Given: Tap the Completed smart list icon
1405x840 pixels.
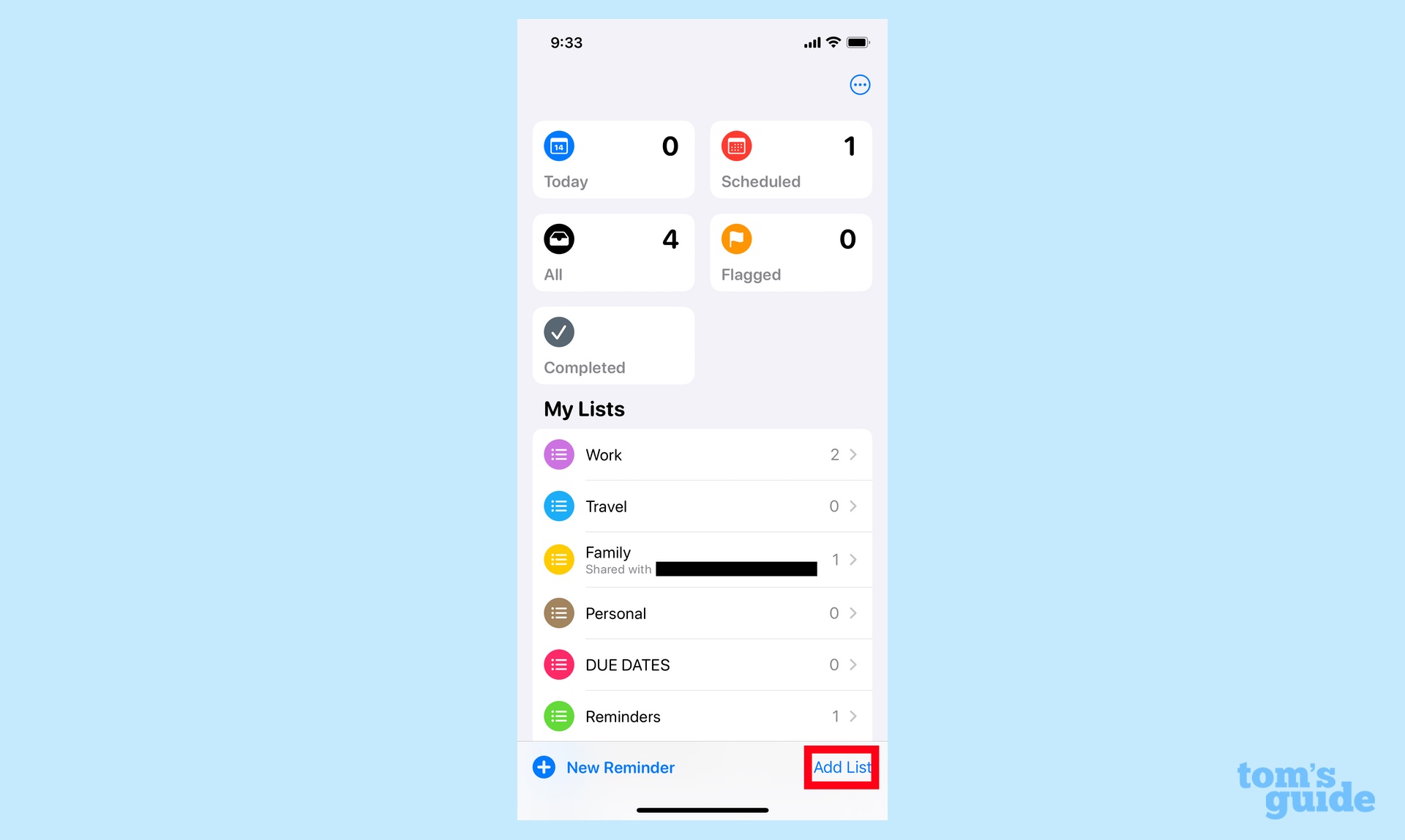Looking at the screenshot, I should point(558,332).
